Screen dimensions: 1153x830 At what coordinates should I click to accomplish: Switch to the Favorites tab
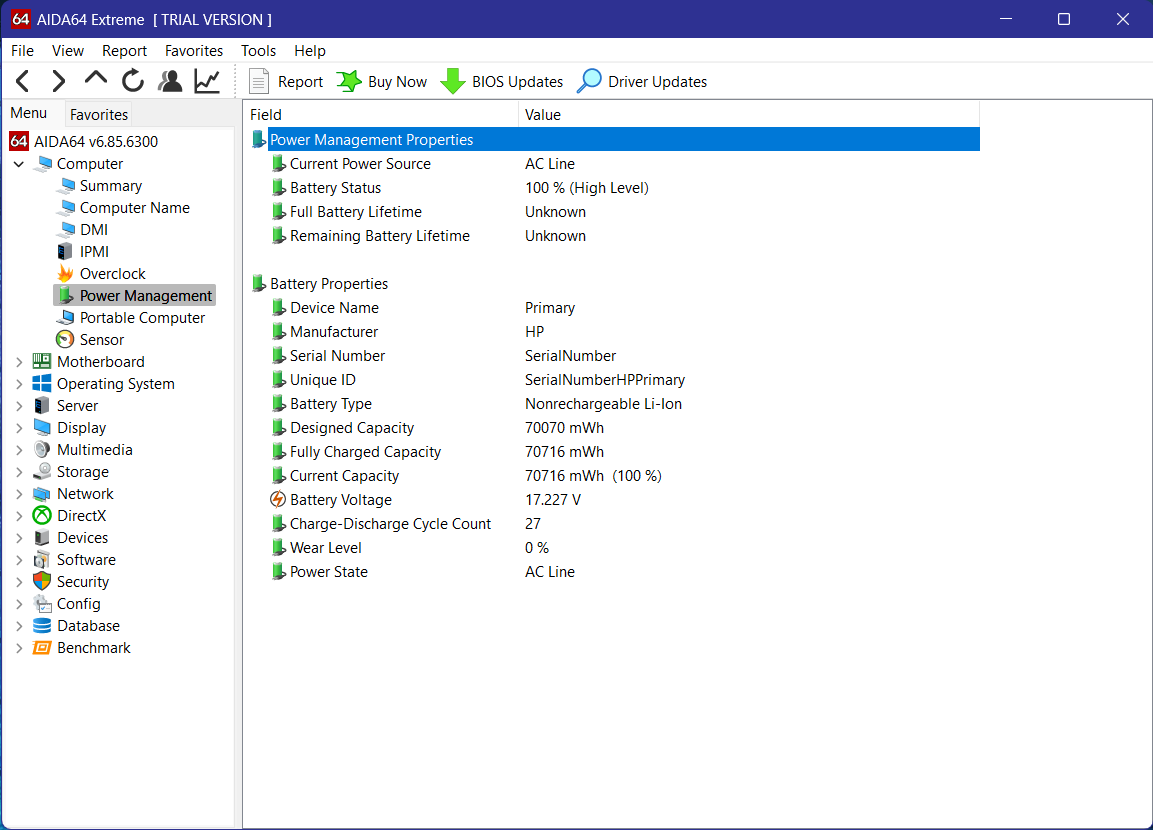click(99, 115)
